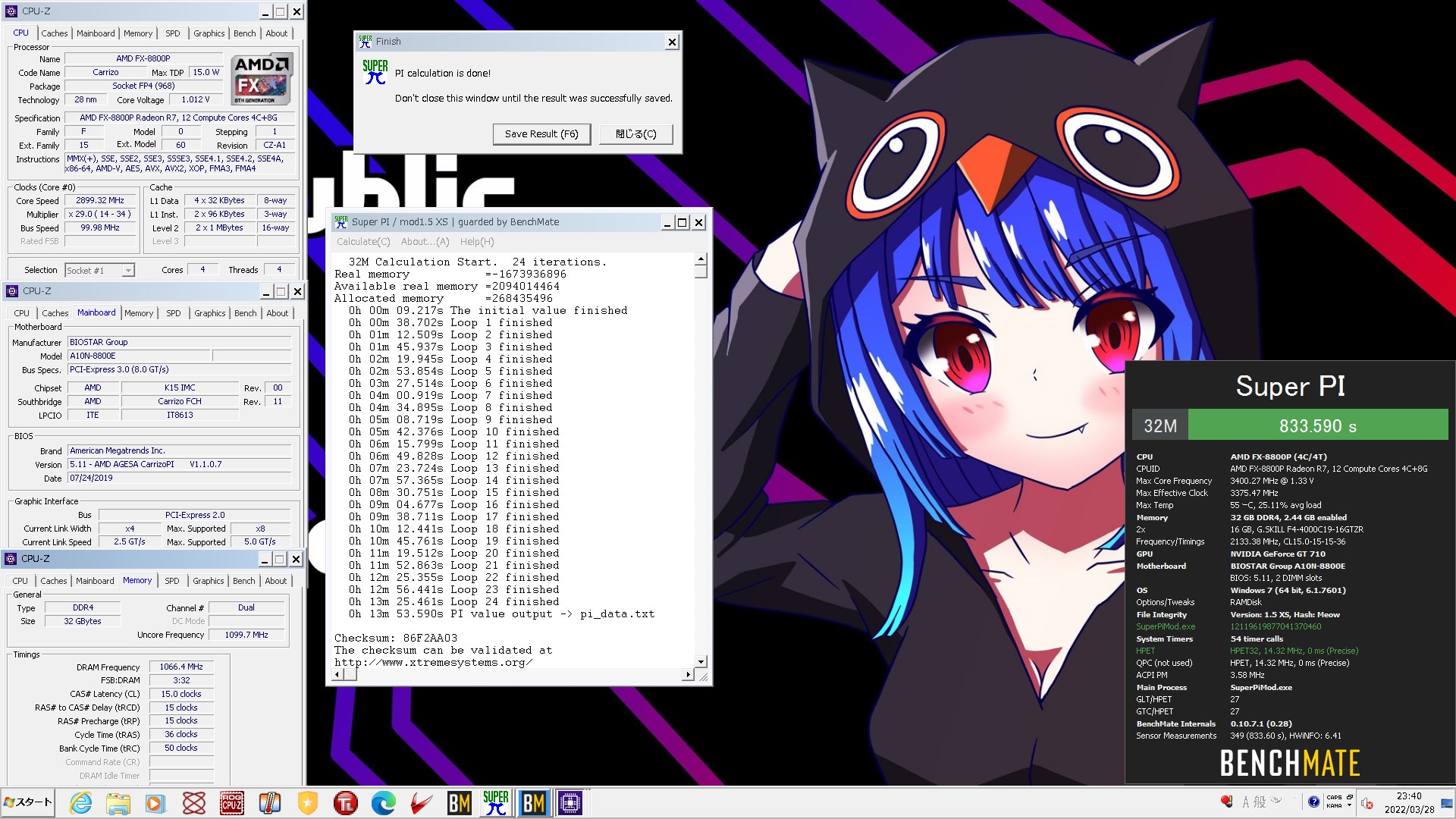Click the Uncore Frequency 1099.7 MHz value
This screenshot has width=1456, height=819.
pos(246,635)
